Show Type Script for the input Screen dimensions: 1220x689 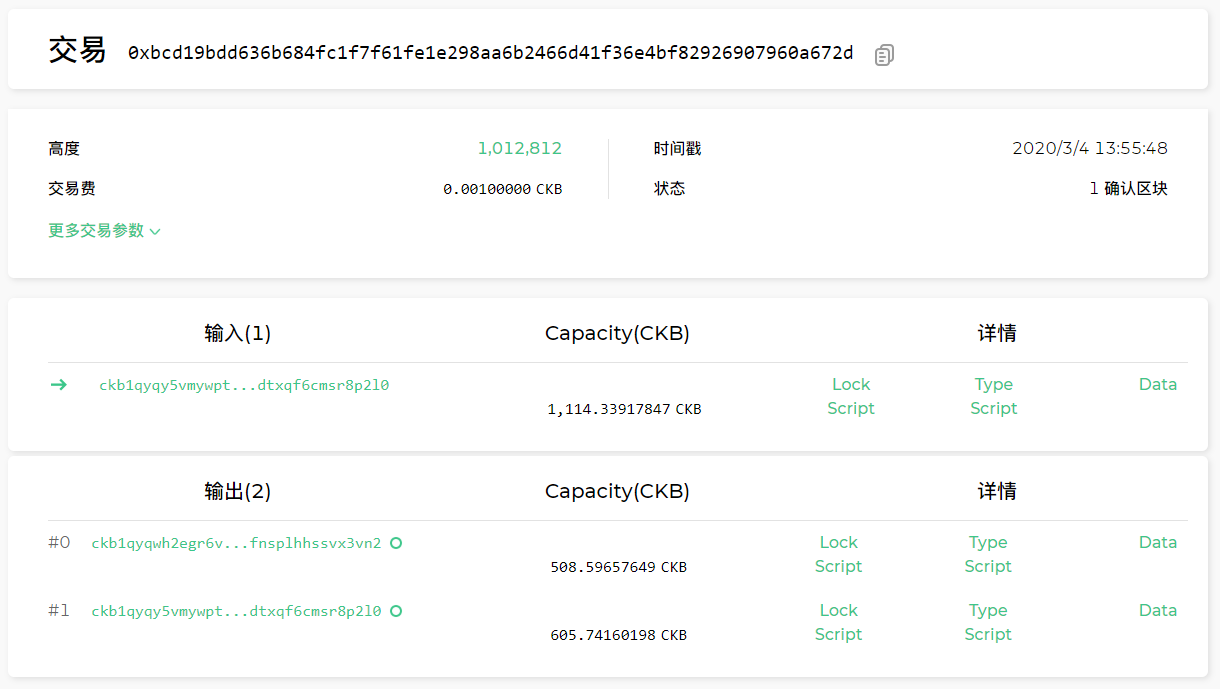pos(993,396)
